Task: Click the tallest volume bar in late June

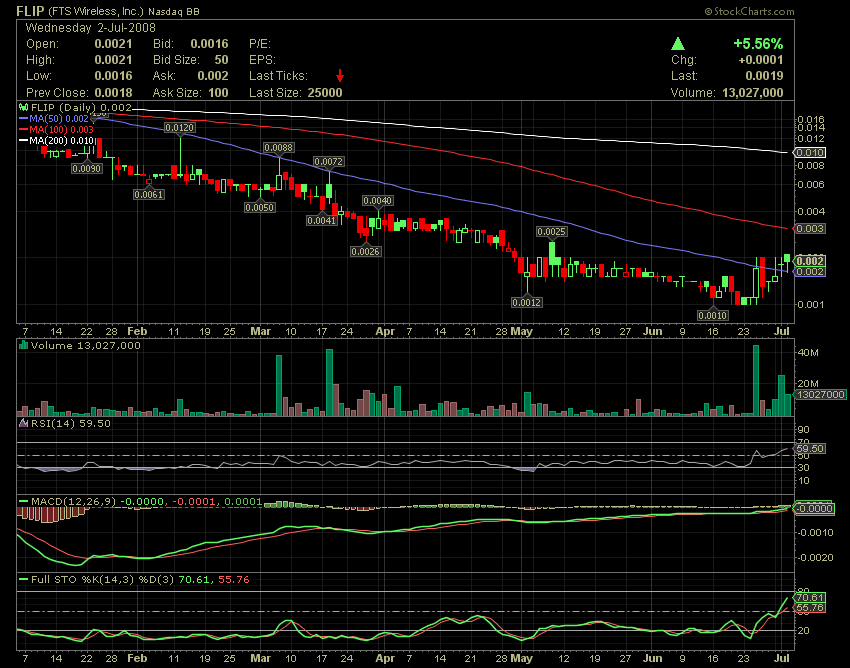Action: click(756, 381)
